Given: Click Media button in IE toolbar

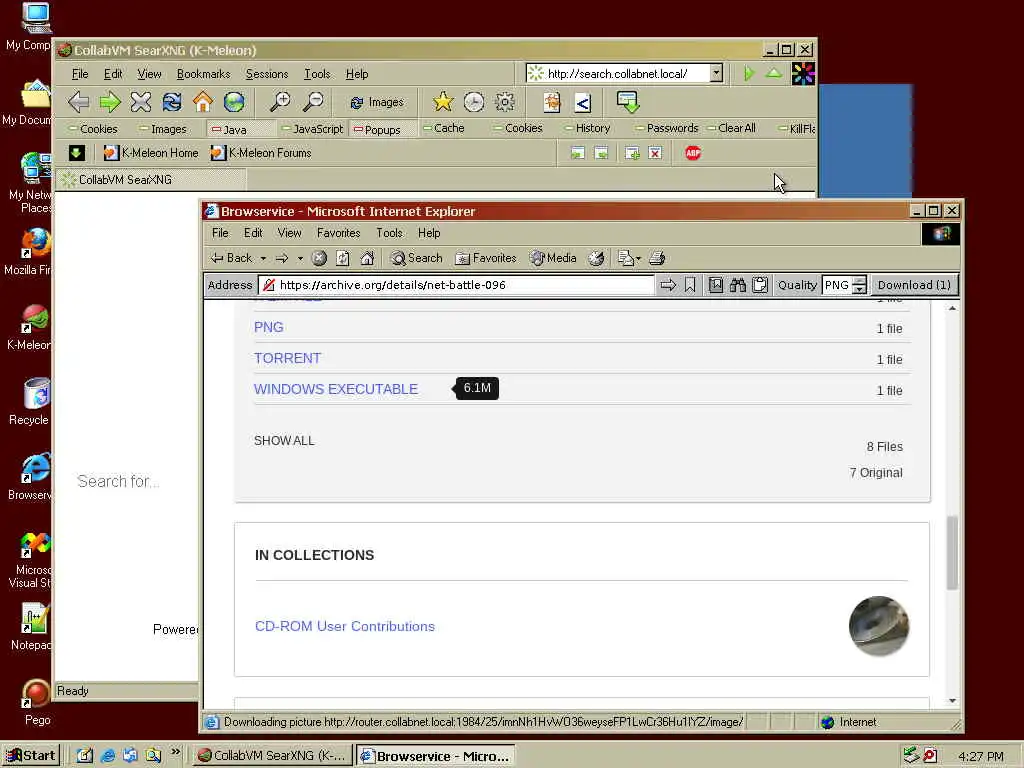Looking at the screenshot, I should tap(553, 258).
